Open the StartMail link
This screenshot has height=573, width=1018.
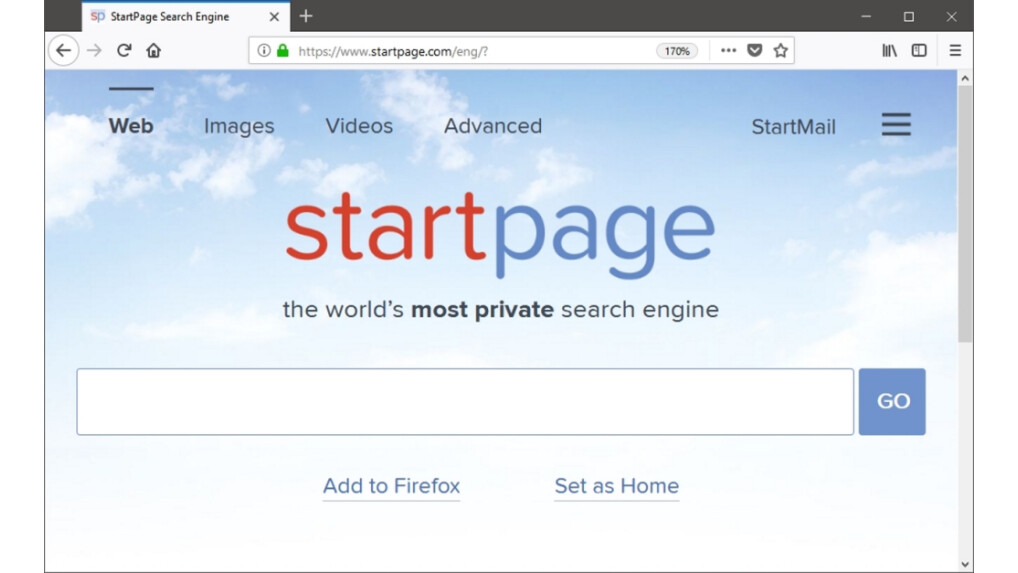[793, 127]
